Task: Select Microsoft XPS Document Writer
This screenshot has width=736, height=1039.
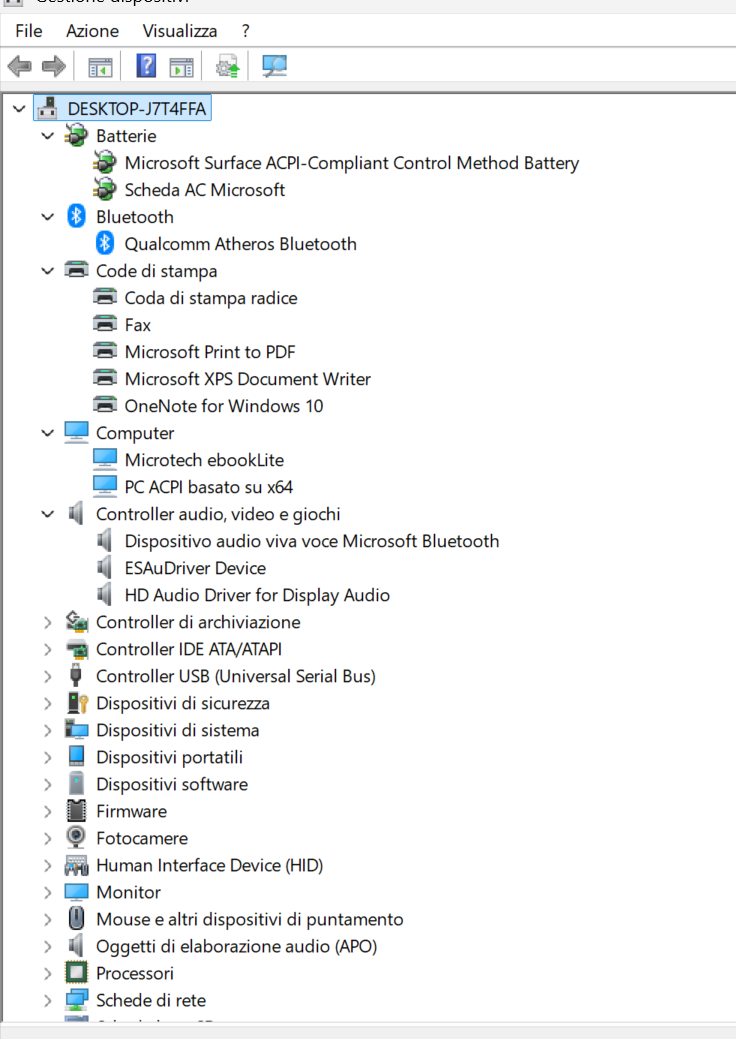Action: click(248, 378)
